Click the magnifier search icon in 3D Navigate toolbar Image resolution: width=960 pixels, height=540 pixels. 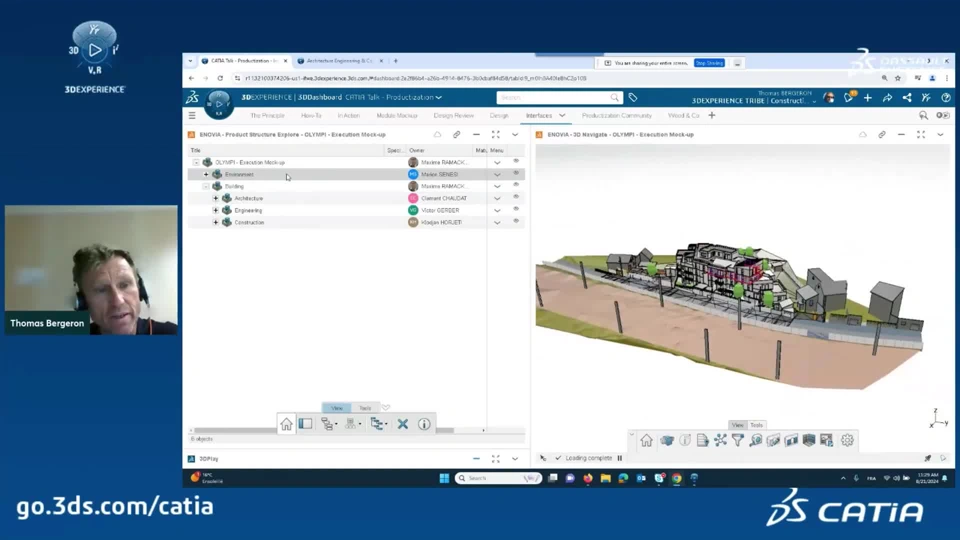(756, 440)
